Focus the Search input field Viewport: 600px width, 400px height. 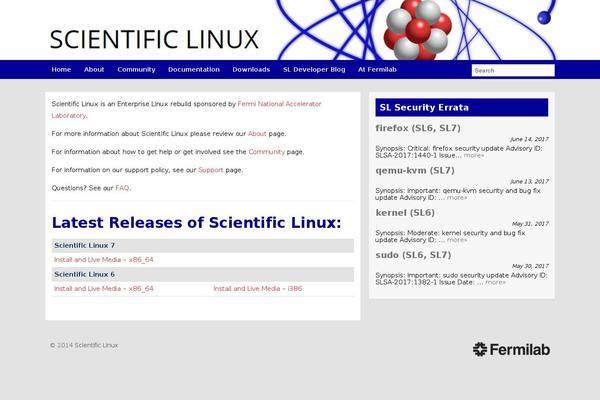click(513, 70)
